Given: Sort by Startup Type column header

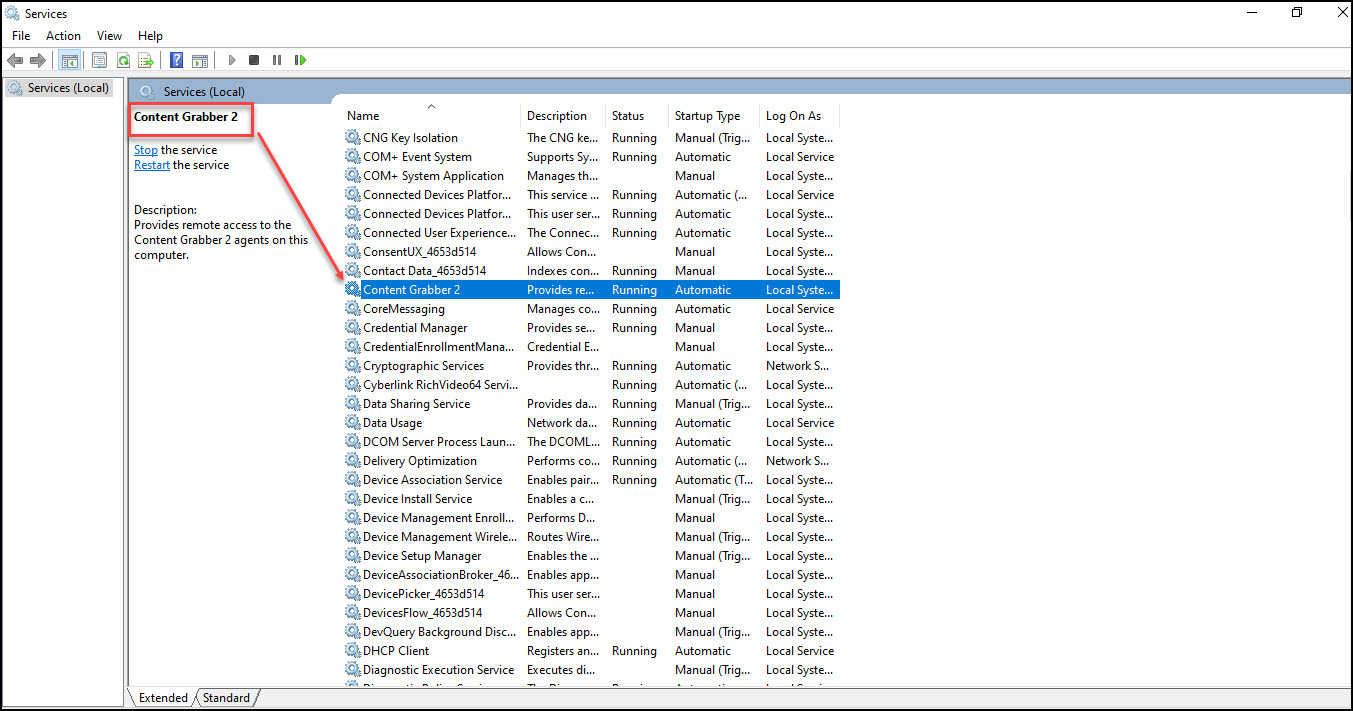Looking at the screenshot, I should click(707, 116).
